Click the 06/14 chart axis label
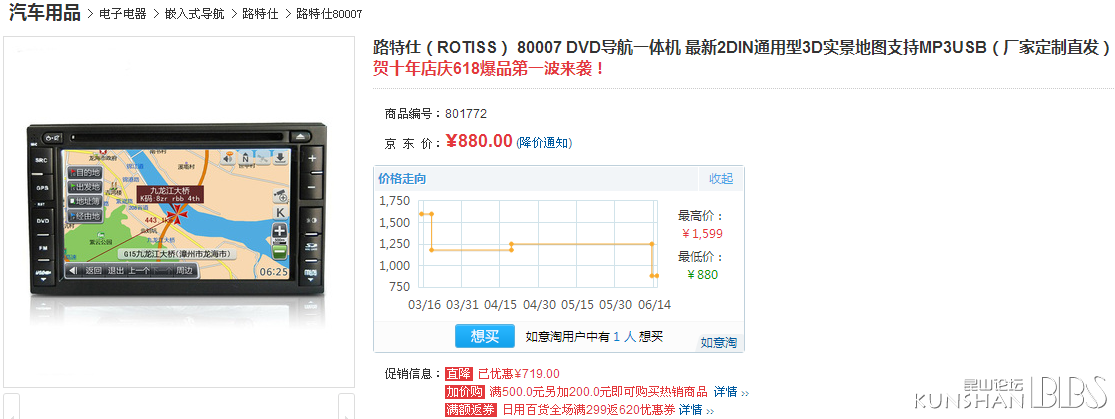Screen dimensions: 1115x419 coord(653,304)
